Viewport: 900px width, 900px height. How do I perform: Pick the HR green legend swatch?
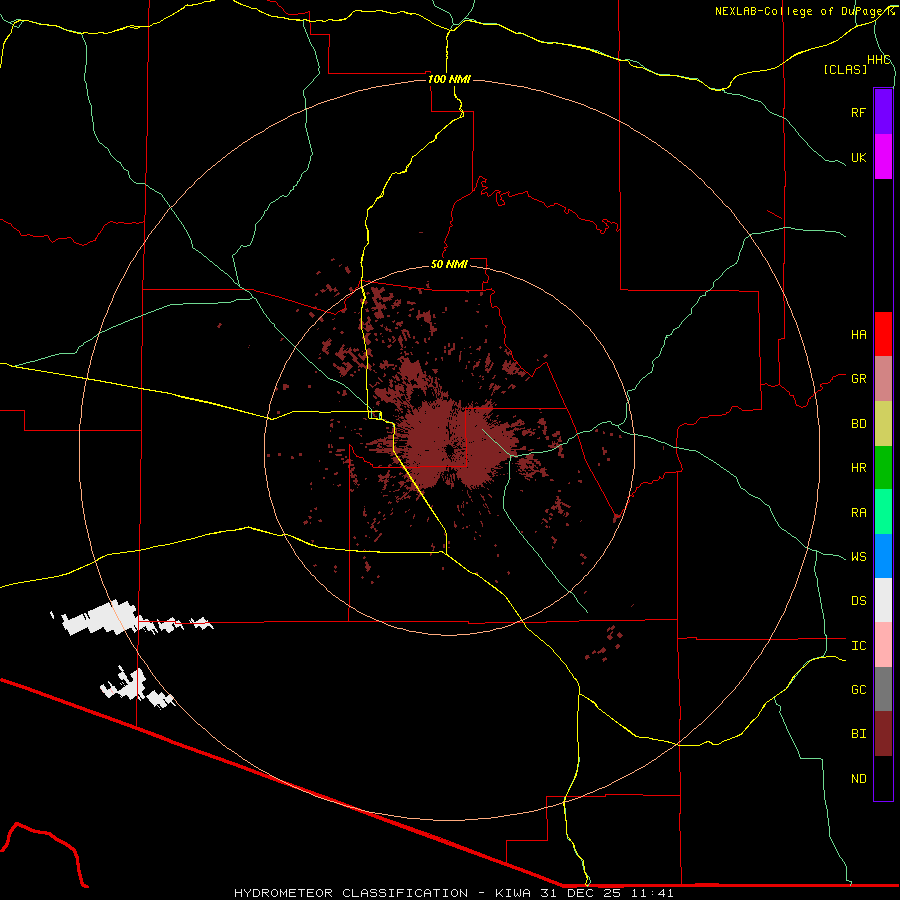[883, 468]
